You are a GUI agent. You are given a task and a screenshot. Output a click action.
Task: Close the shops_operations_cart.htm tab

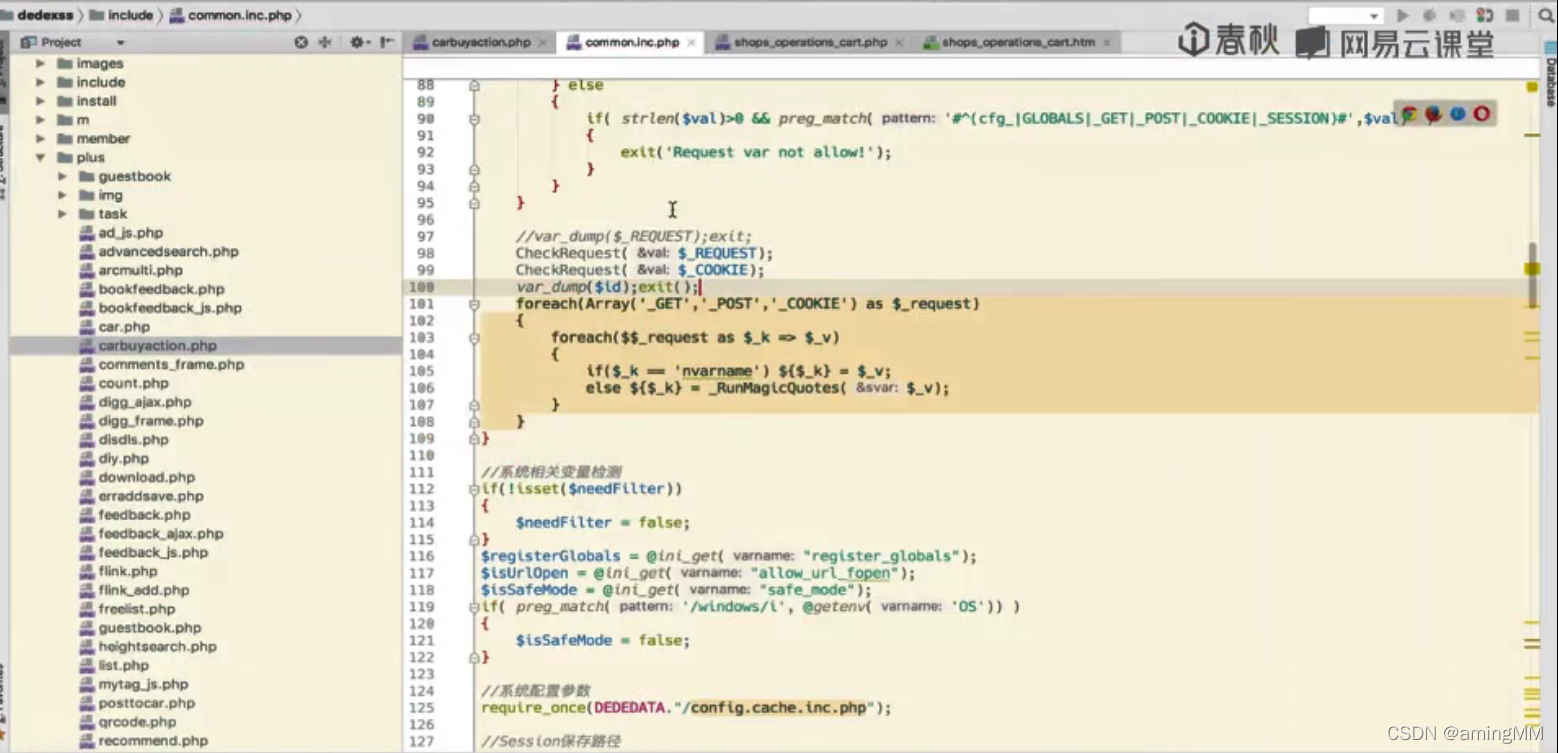click(1107, 43)
